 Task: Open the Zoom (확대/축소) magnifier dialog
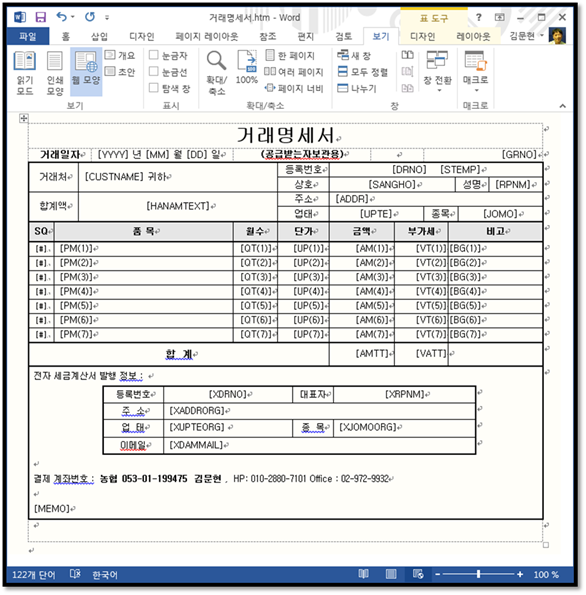coord(217,73)
